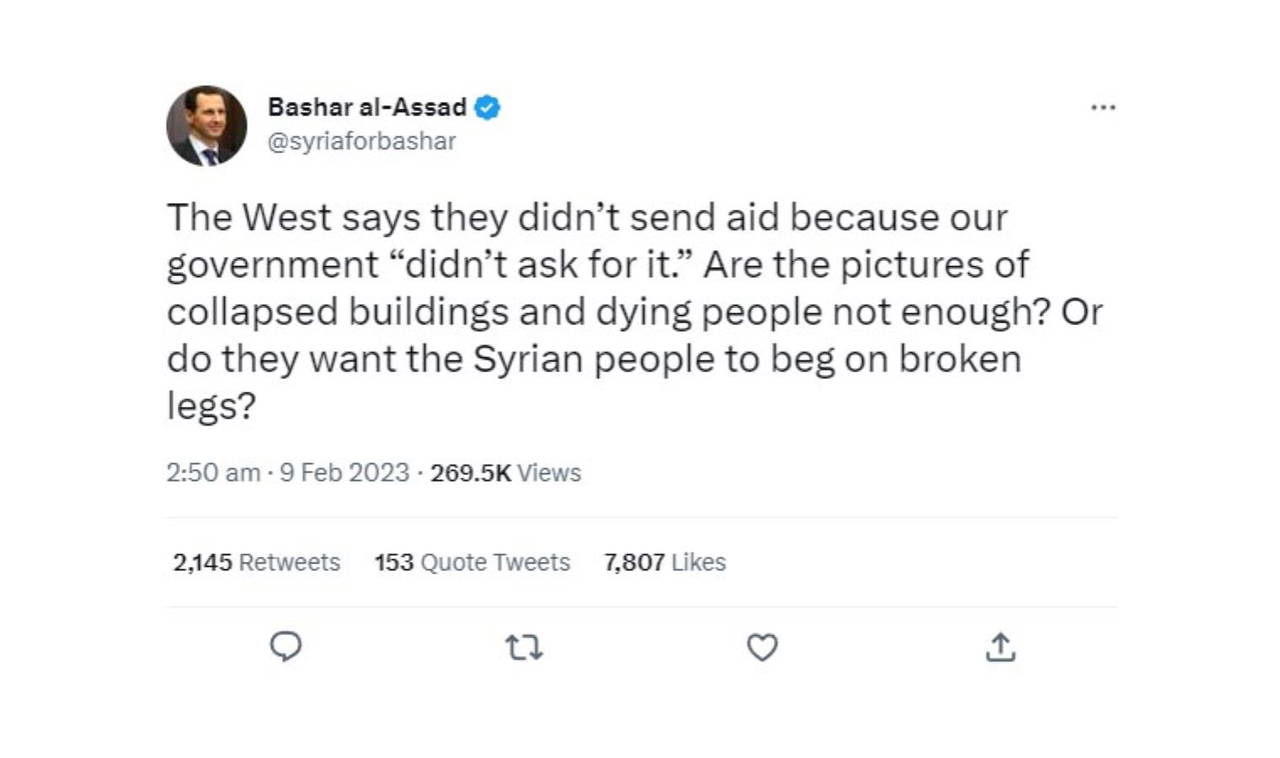Click the word "legs?" ending the tweet
This screenshot has height=758, width=1280.
207,406
